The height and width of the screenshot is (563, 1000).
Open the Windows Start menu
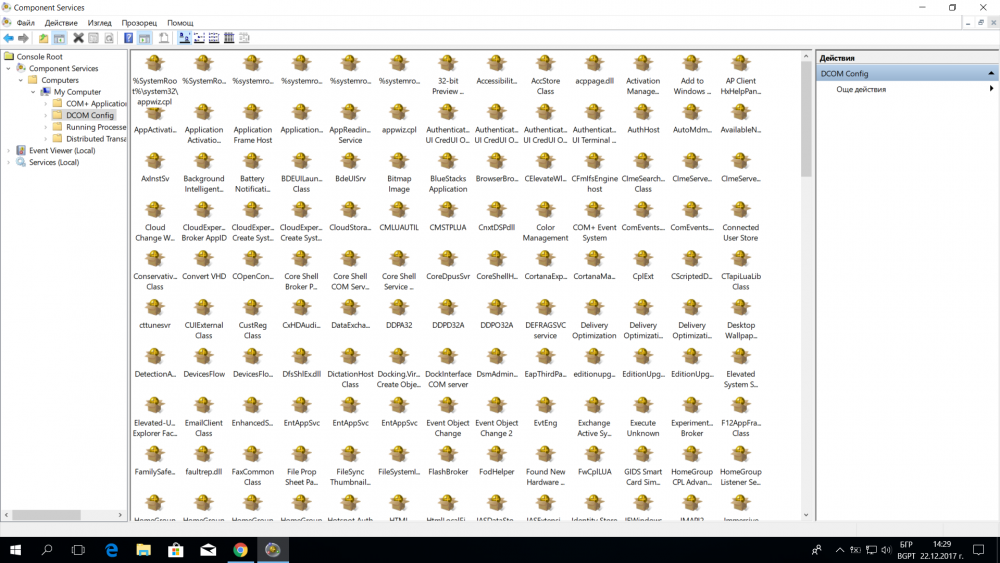click(15, 550)
